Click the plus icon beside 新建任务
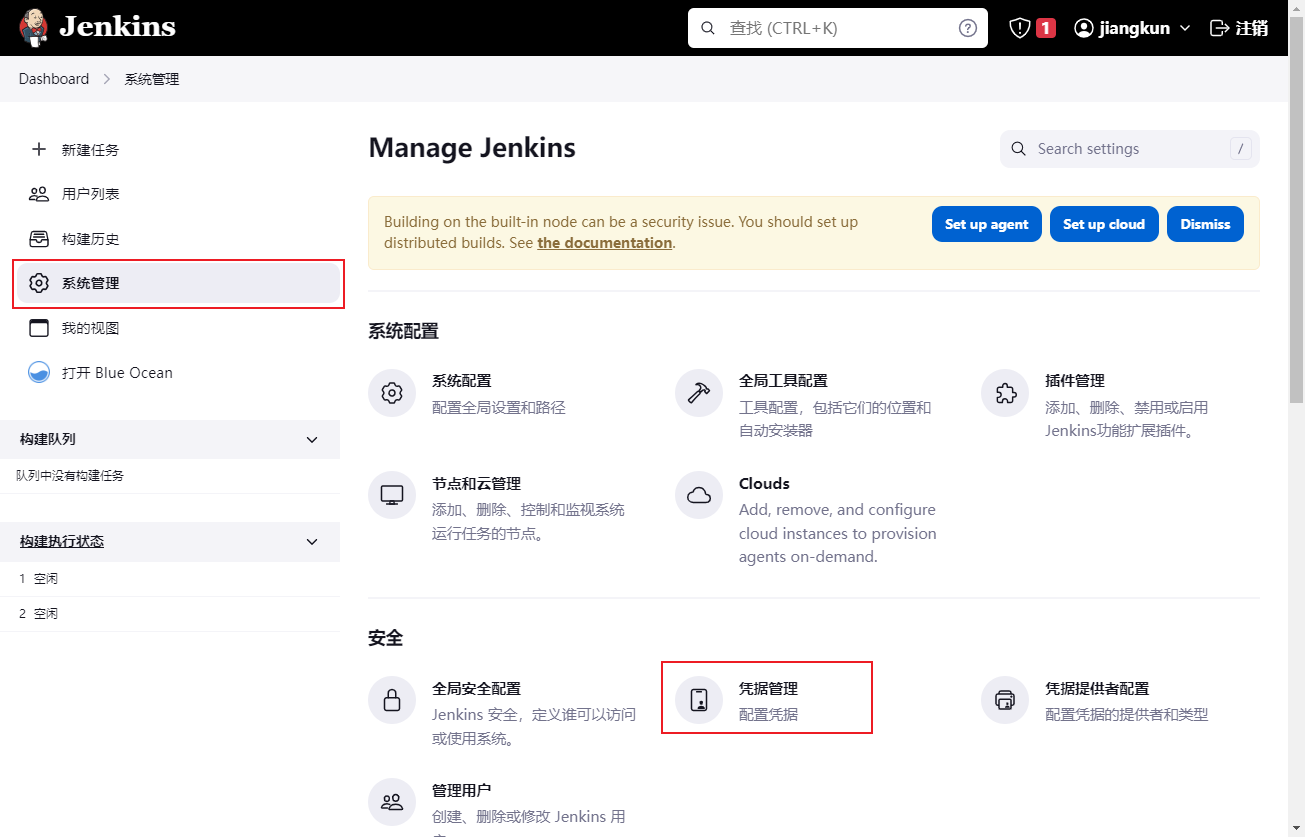 (39, 149)
